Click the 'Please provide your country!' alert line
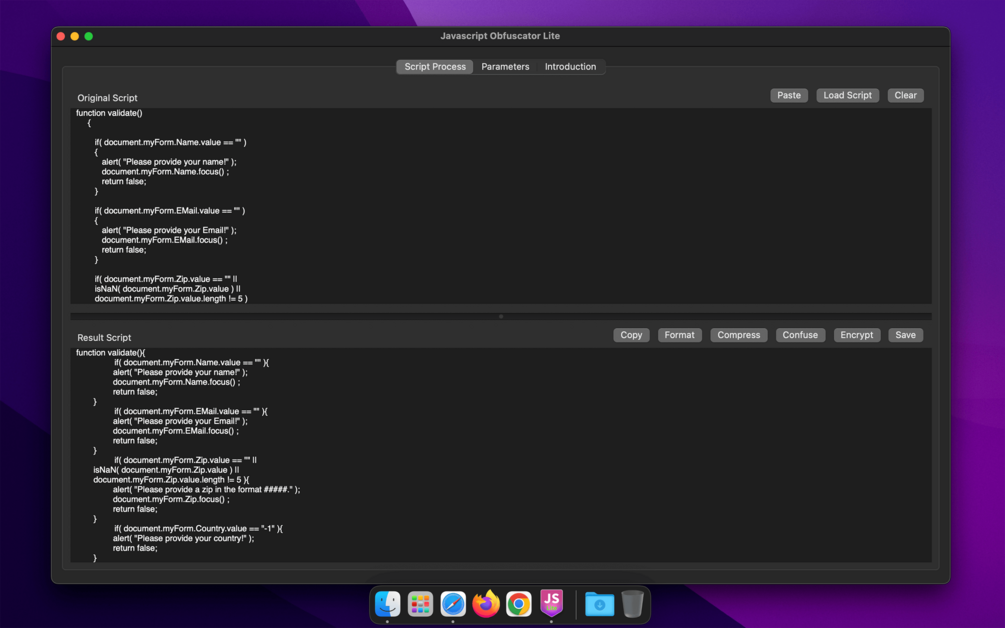The width and height of the screenshot is (1005, 628). [x=183, y=538]
